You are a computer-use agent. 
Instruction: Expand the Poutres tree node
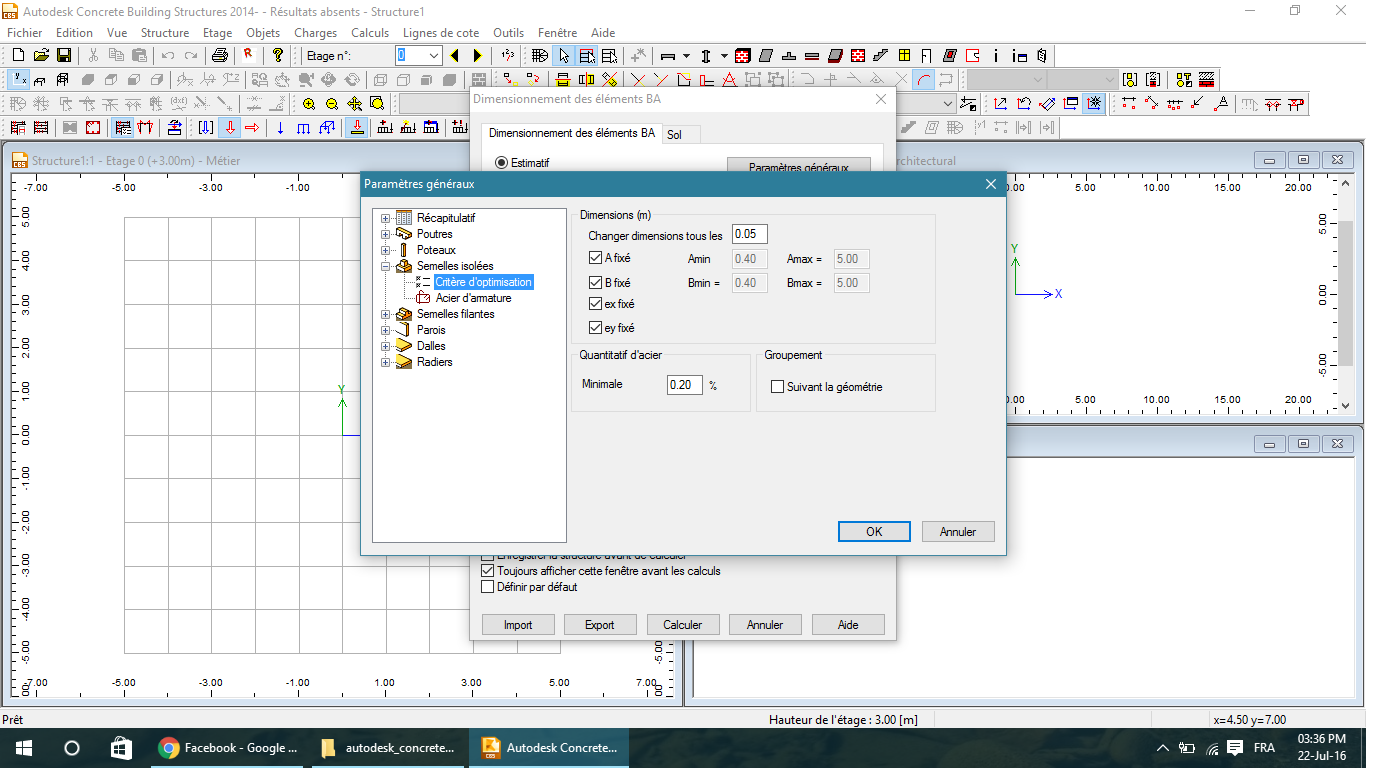tap(385, 234)
